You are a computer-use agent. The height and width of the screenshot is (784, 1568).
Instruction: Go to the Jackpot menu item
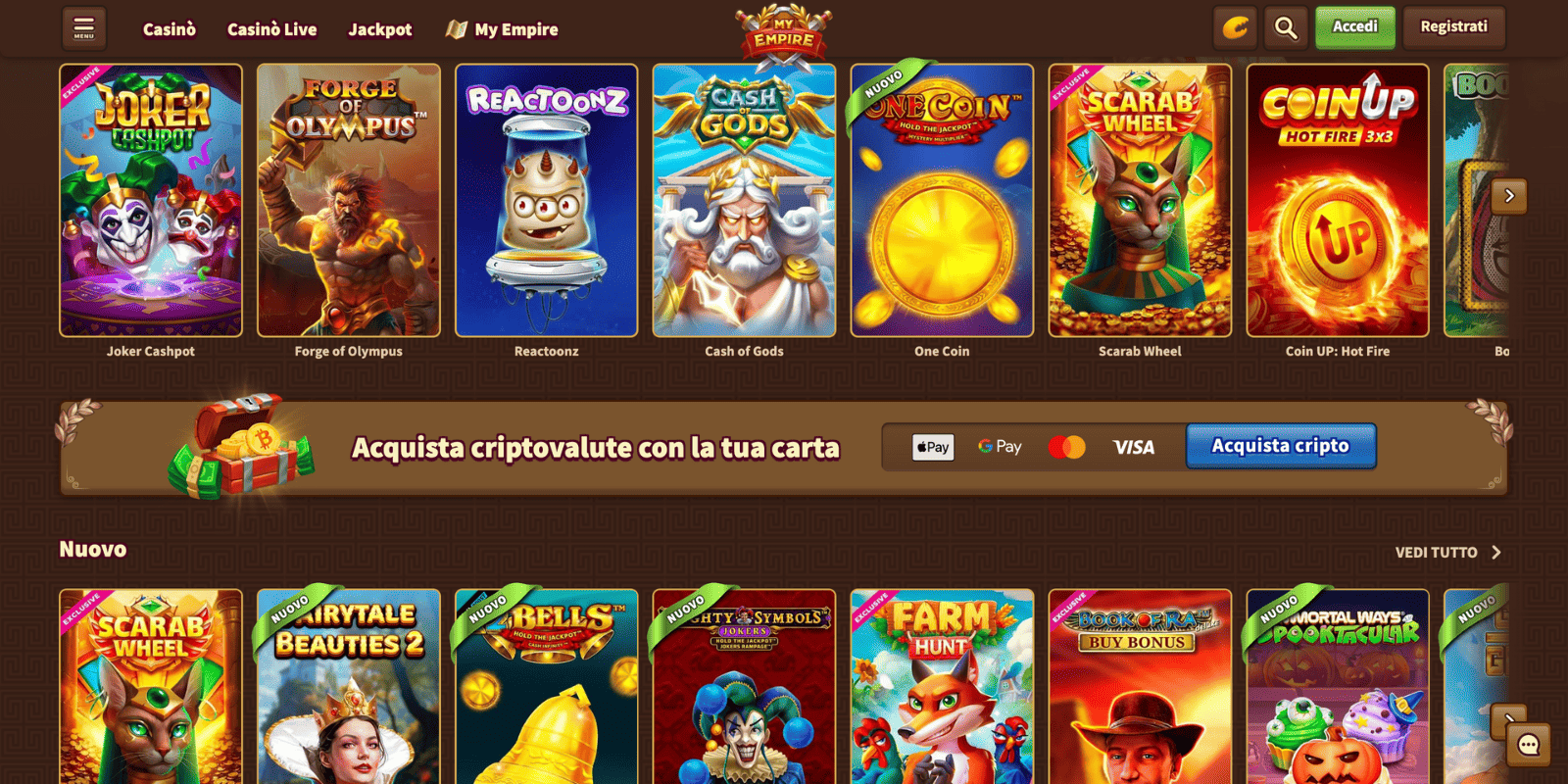click(x=380, y=29)
